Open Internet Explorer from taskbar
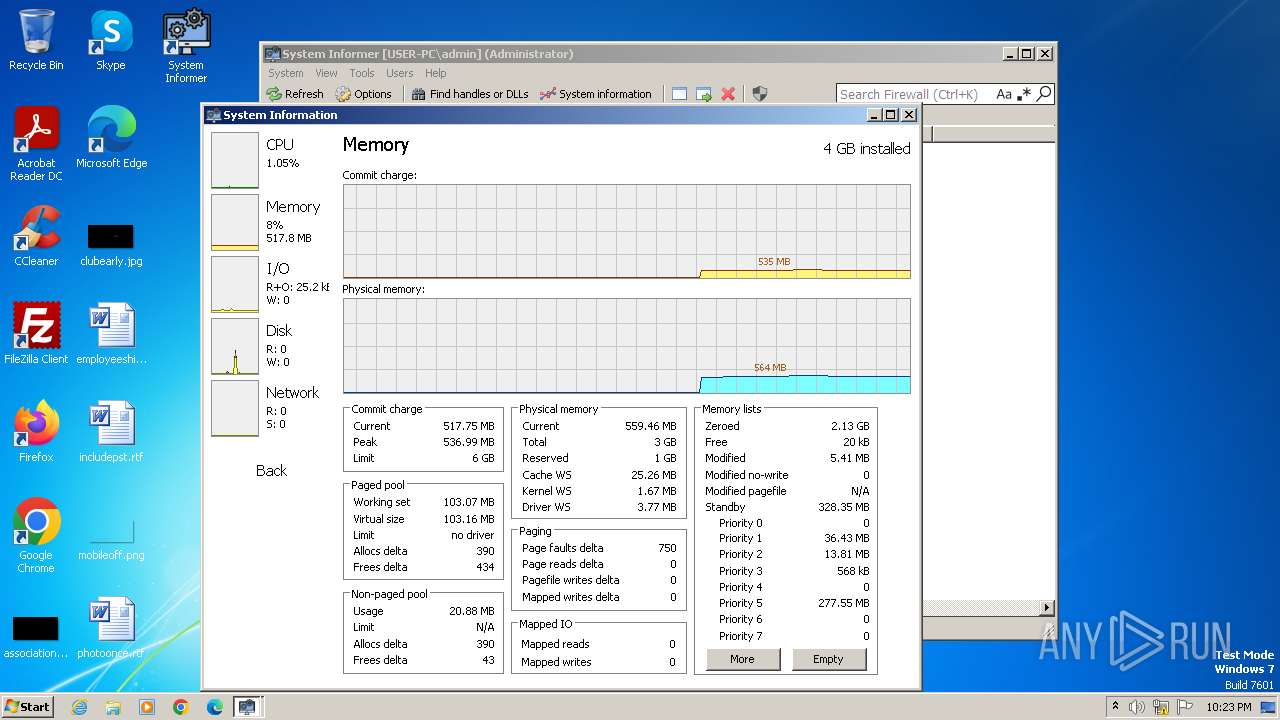Screen dimensions: 1280x720 79,707
